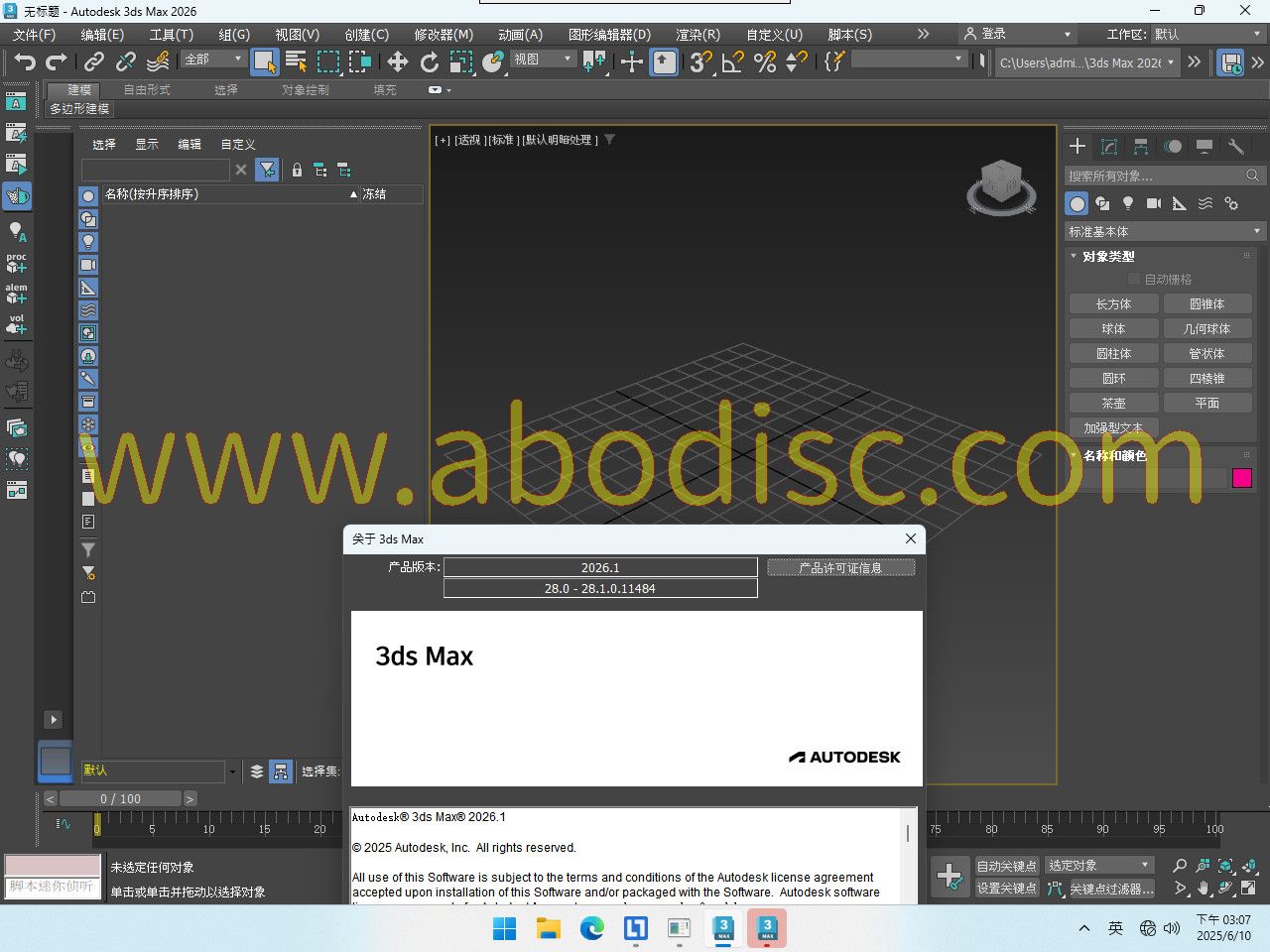This screenshot has height=952, width=1270.
Task: Click the save file icon in the top-right toolbar
Action: (x=1230, y=62)
